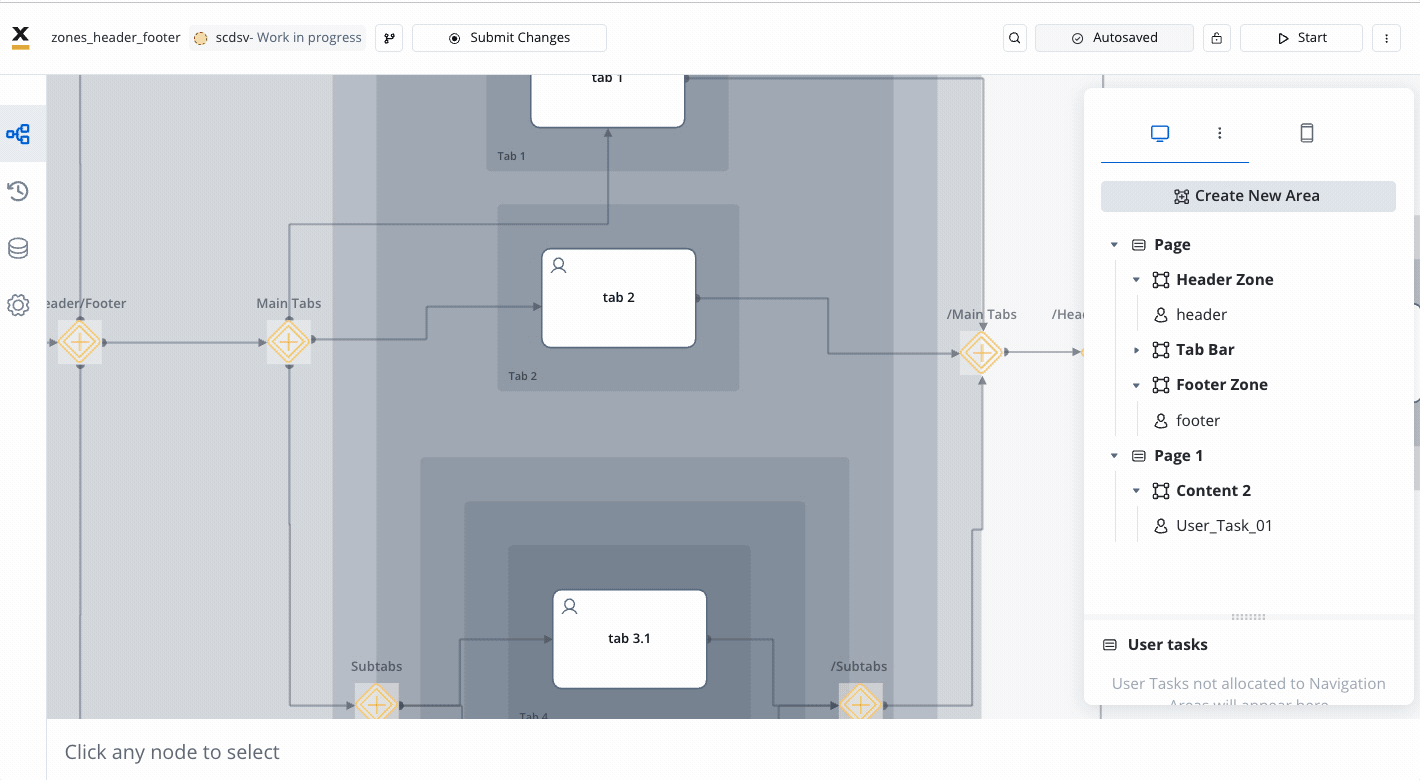The width and height of the screenshot is (1420, 780).
Task: Click the Tab 2 zone label
Action: click(x=523, y=376)
